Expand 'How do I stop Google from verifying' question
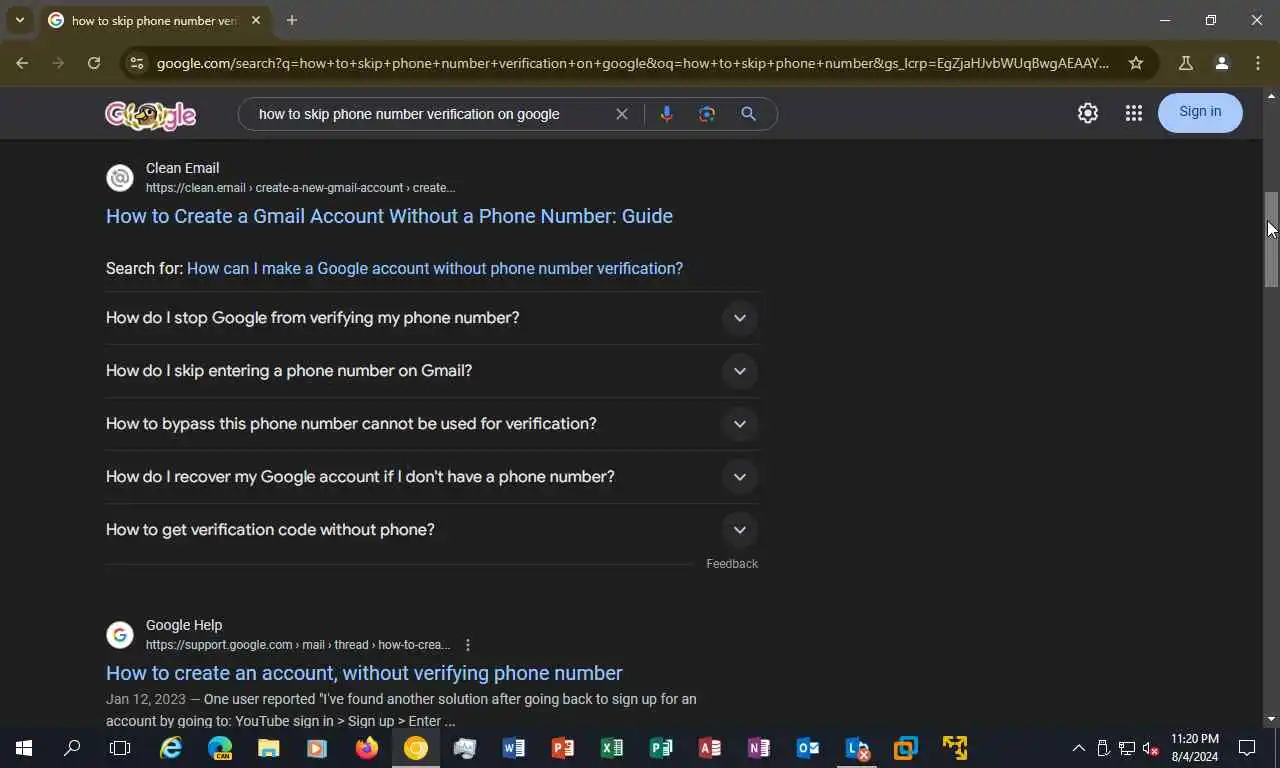This screenshot has height=768, width=1280. [x=432, y=318]
